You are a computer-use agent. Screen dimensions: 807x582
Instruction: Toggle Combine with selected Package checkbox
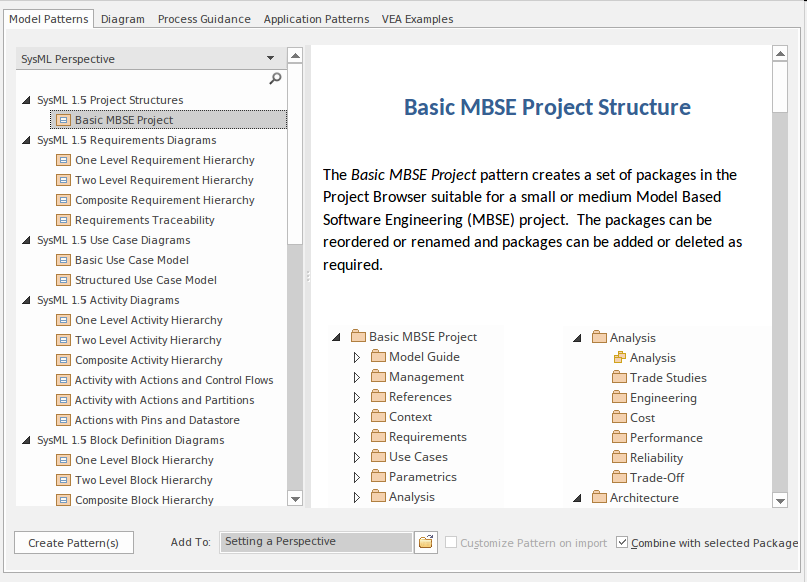[x=622, y=543]
